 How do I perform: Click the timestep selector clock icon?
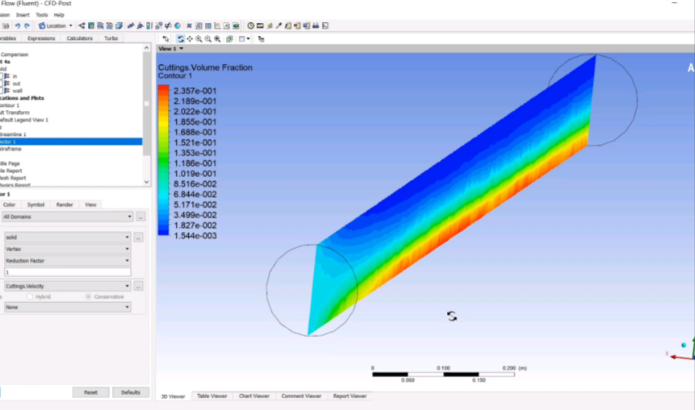251,25
